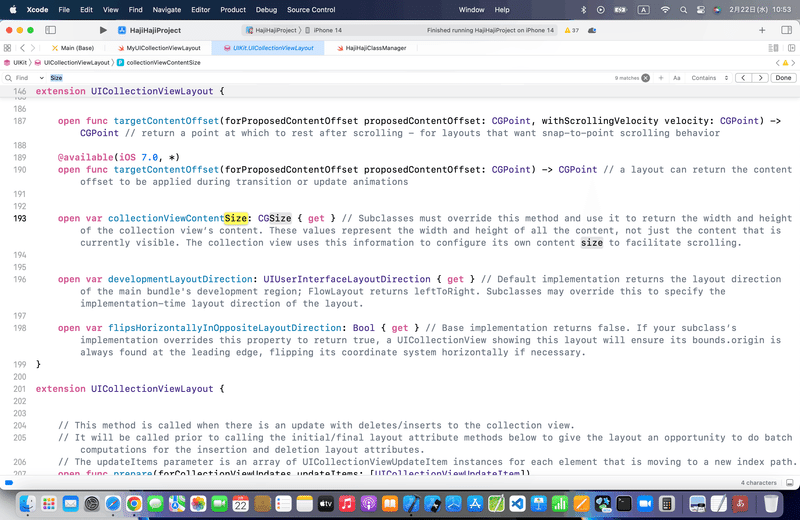Choose the iPhone 14 run destination
The width and height of the screenshot is (800, 520).
click(323, 30)
